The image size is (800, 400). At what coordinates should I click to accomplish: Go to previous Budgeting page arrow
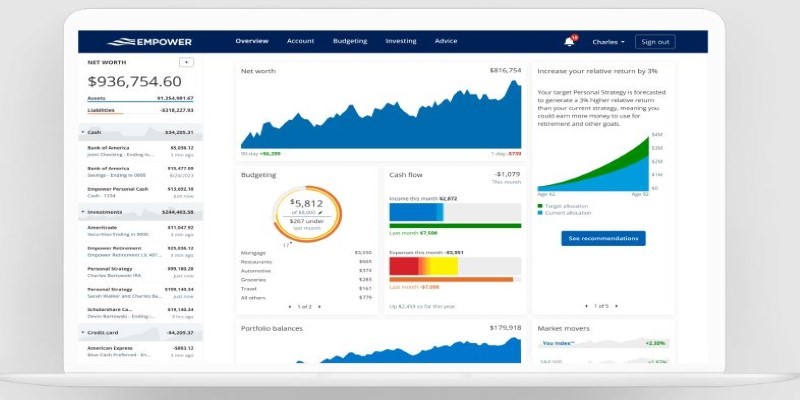[290, 306]
